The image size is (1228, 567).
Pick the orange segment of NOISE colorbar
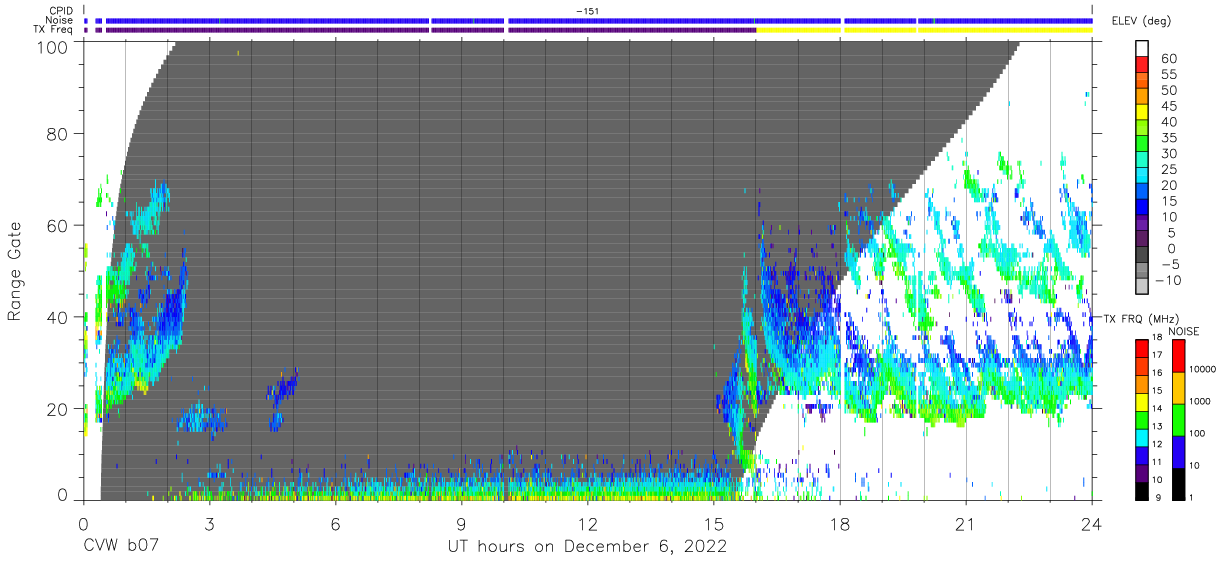pos(1179,388)
